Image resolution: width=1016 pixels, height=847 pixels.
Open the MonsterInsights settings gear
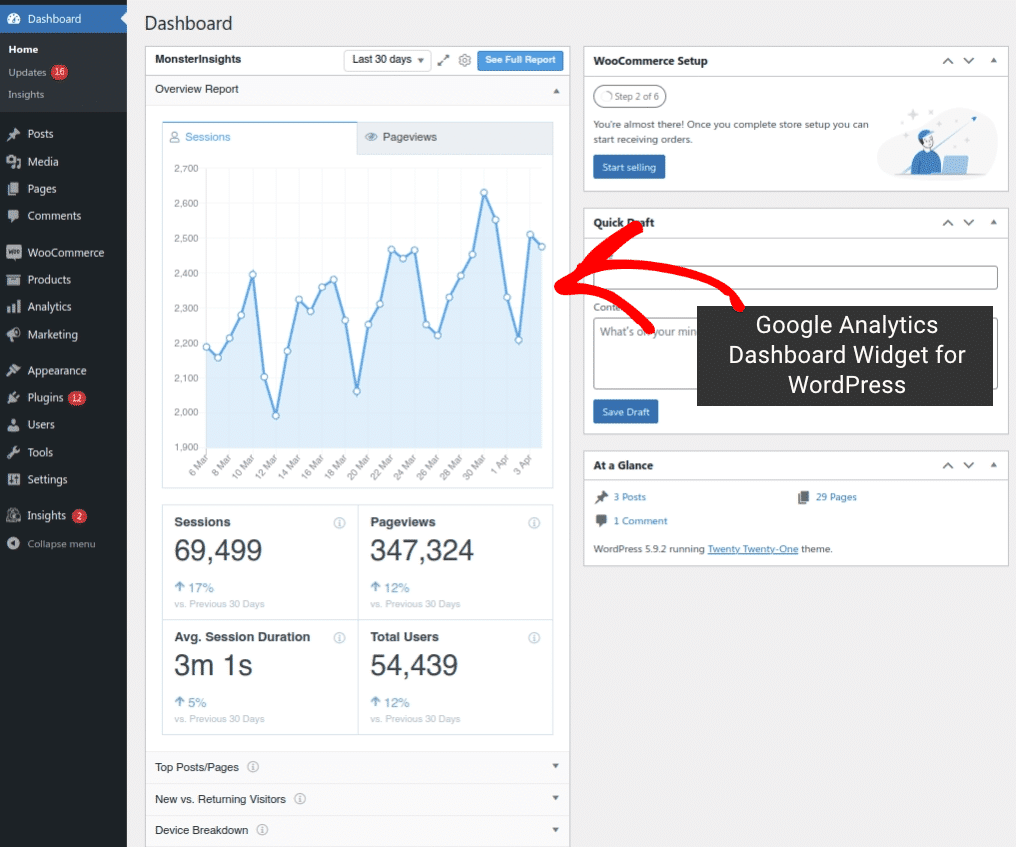click(464, 60)
